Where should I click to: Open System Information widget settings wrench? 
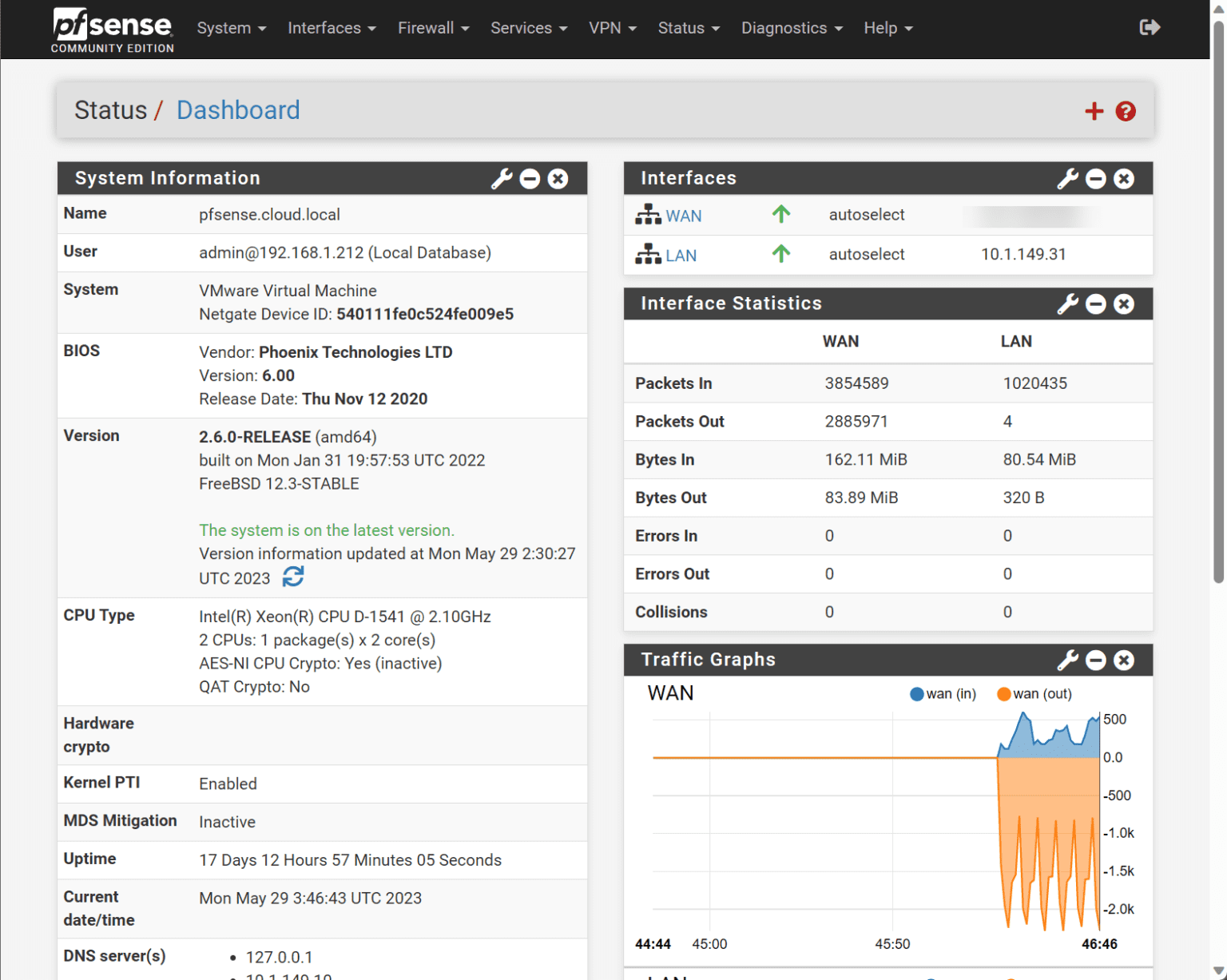[502, 178]
